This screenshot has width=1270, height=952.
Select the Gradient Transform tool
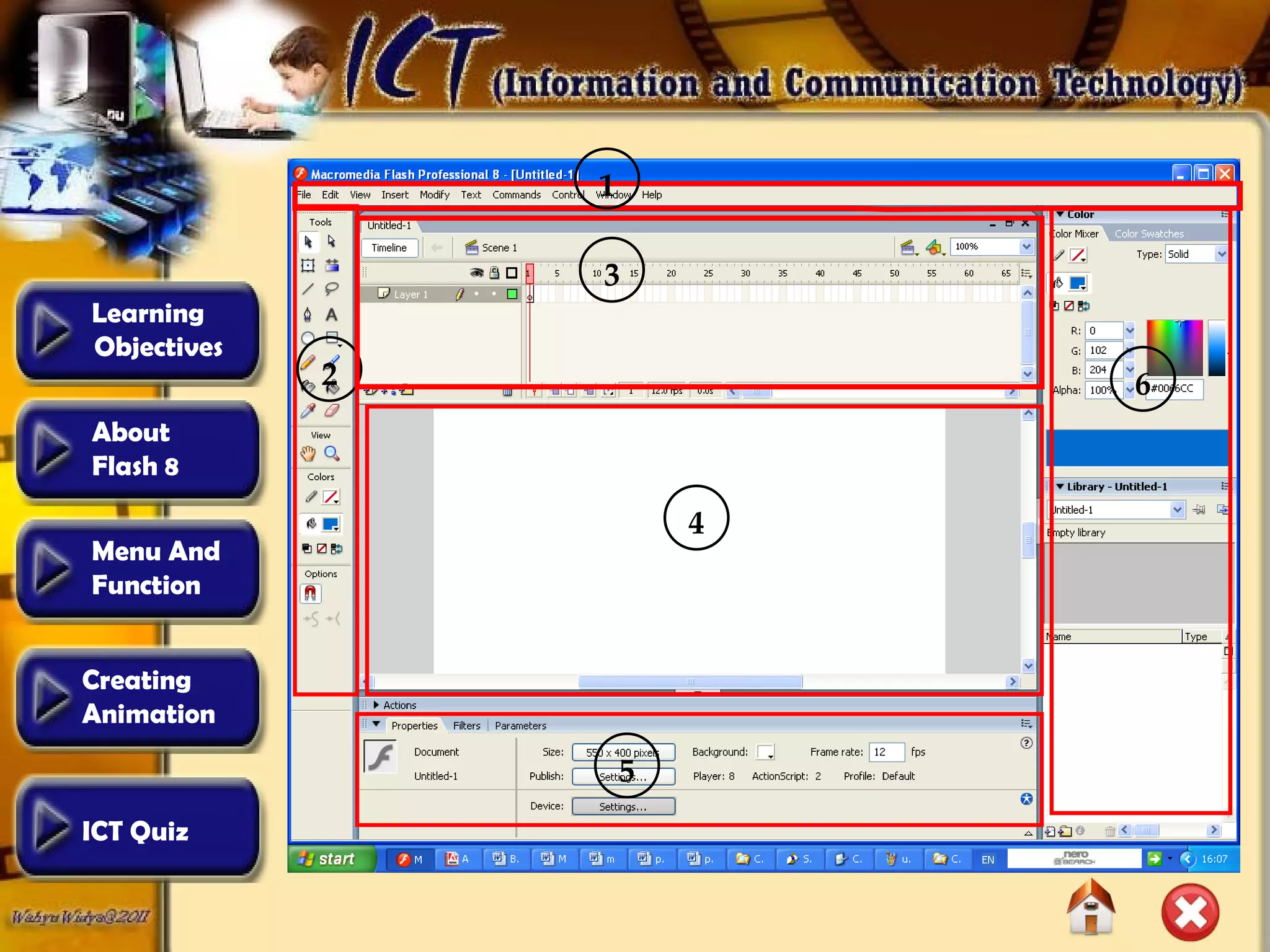pyautogui.click(x=332, y=265)
